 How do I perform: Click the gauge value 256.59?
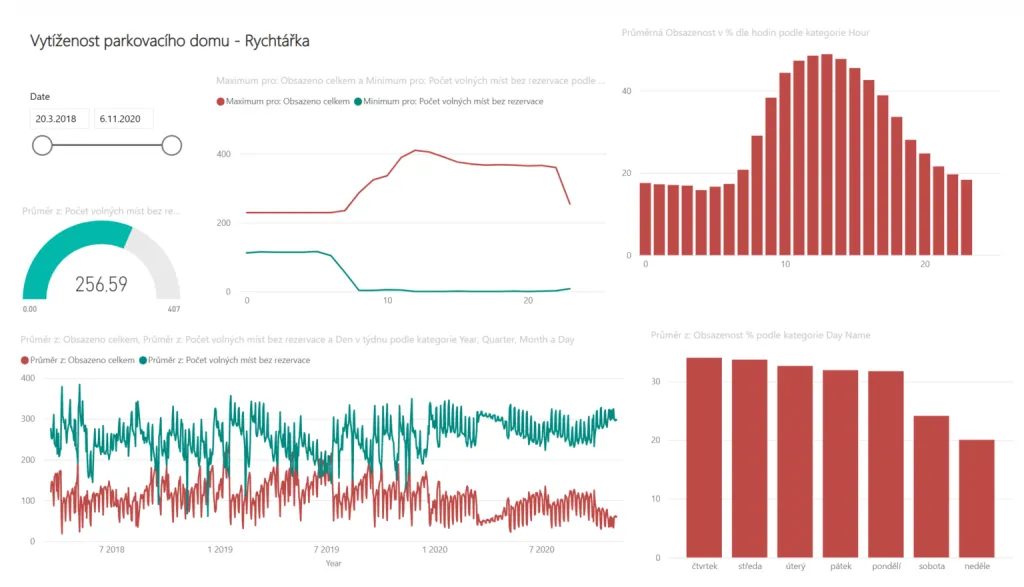click(x=101, y=284)
